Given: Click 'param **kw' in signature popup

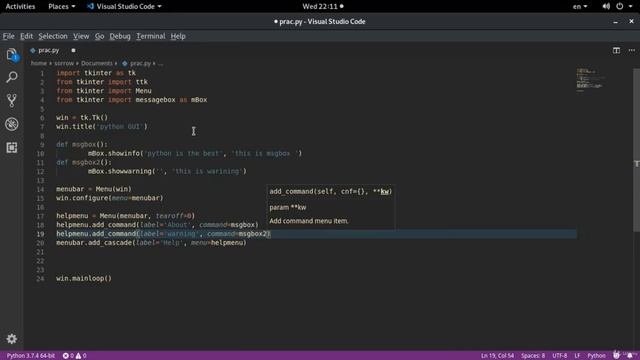Looking at the screenshot, I should click(288, 207).
